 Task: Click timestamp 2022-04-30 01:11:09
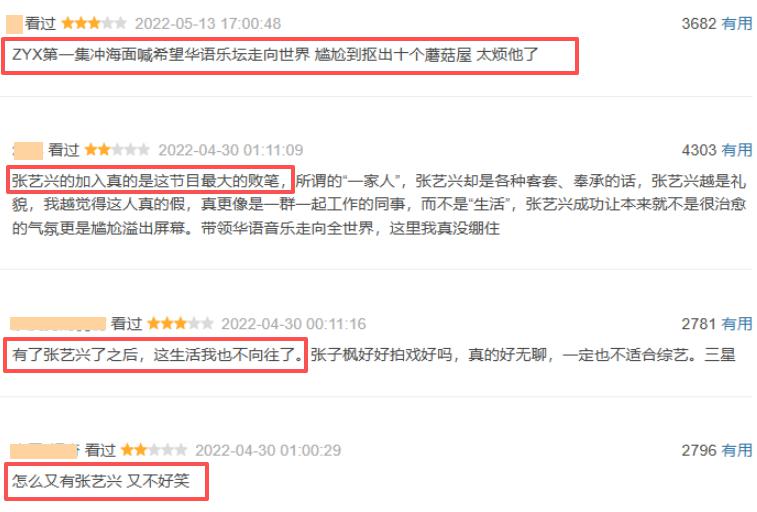231,150
